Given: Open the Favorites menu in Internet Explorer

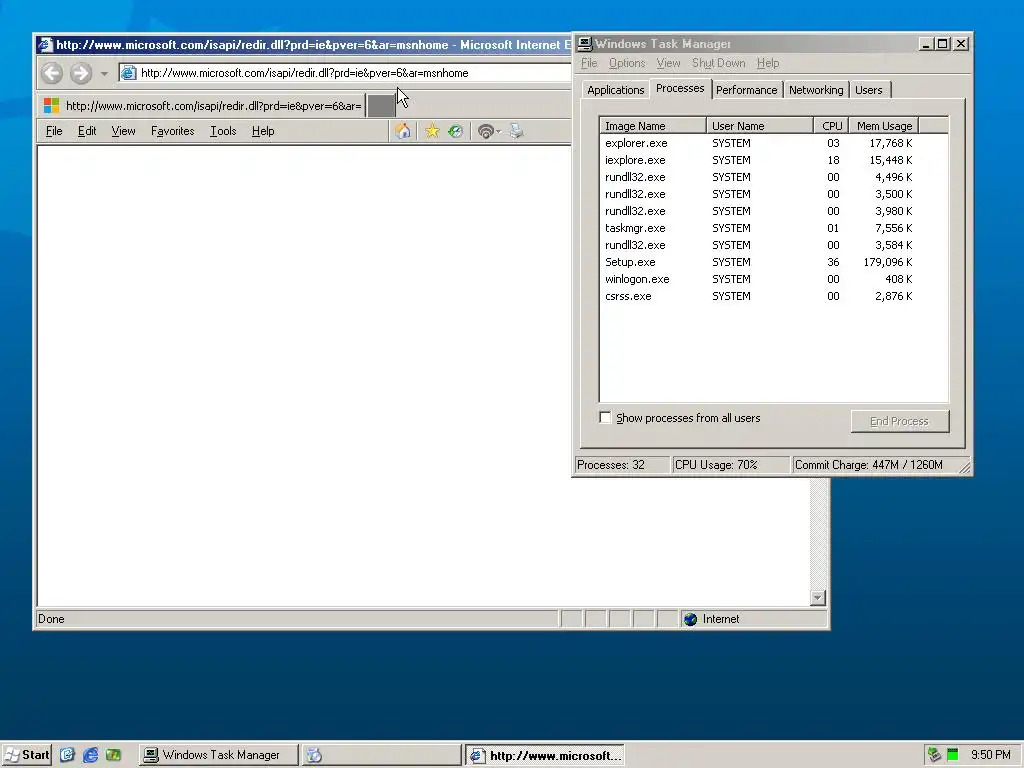Looking at the screenshot, I should coord(172,131).
